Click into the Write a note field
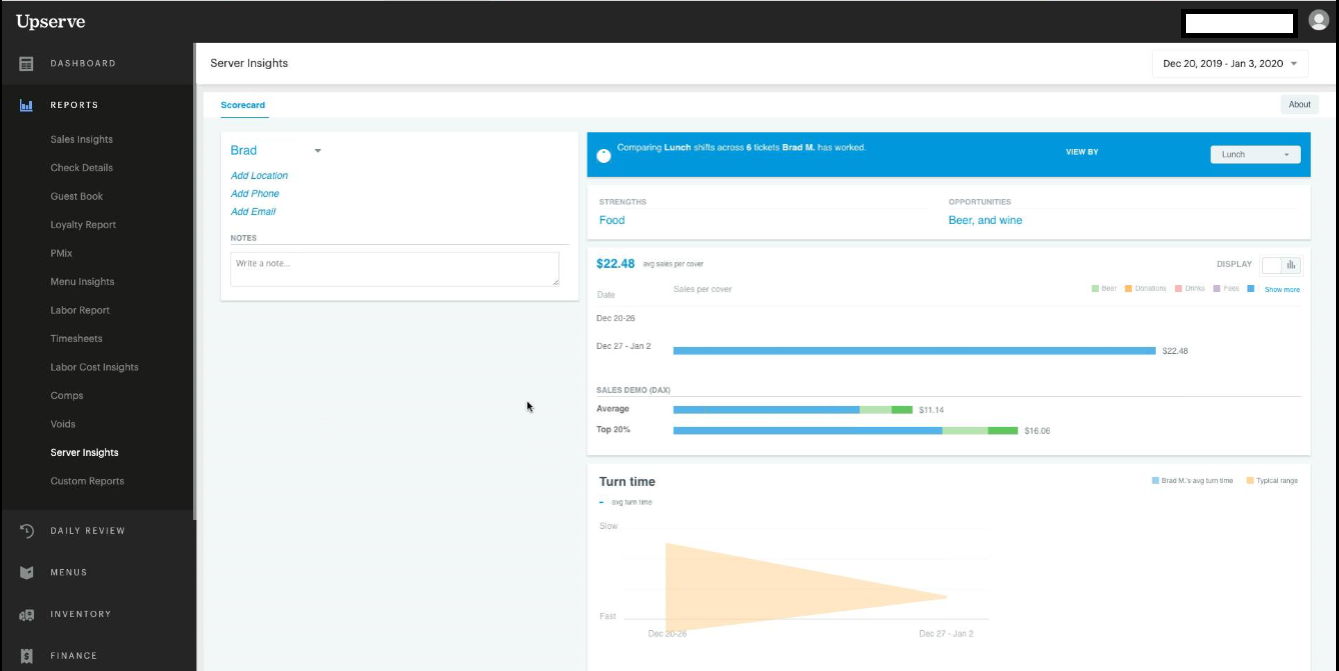 (x=394, y=269)
